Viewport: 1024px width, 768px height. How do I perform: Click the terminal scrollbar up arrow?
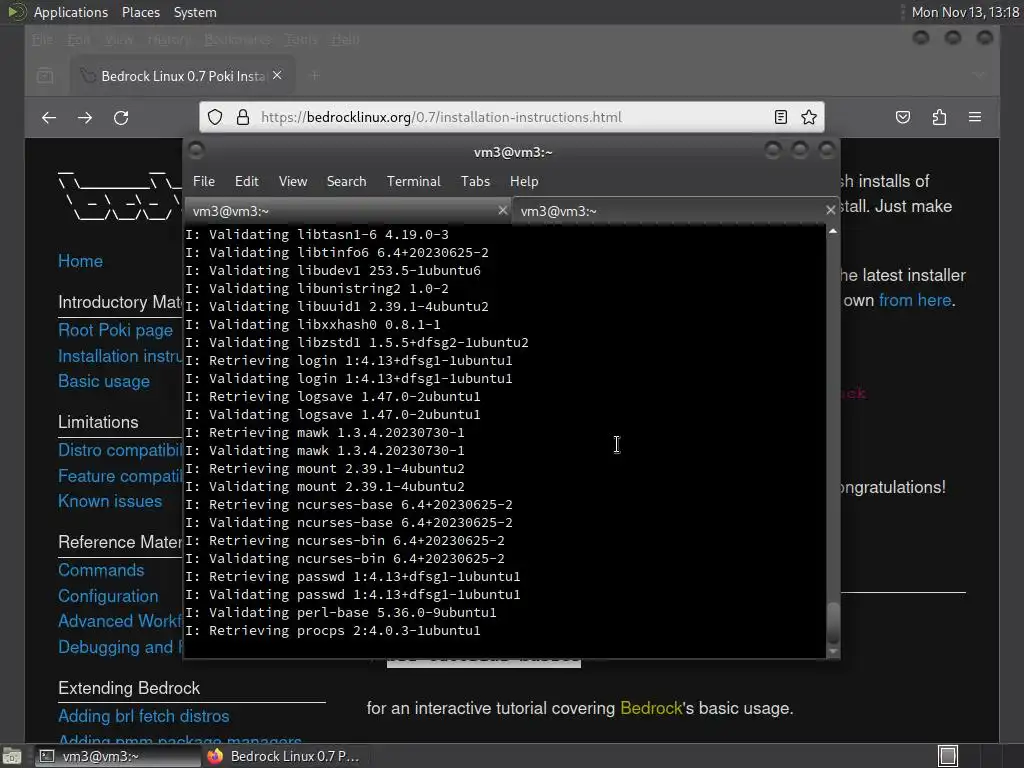pyautogui.click(x=833, y=231)
